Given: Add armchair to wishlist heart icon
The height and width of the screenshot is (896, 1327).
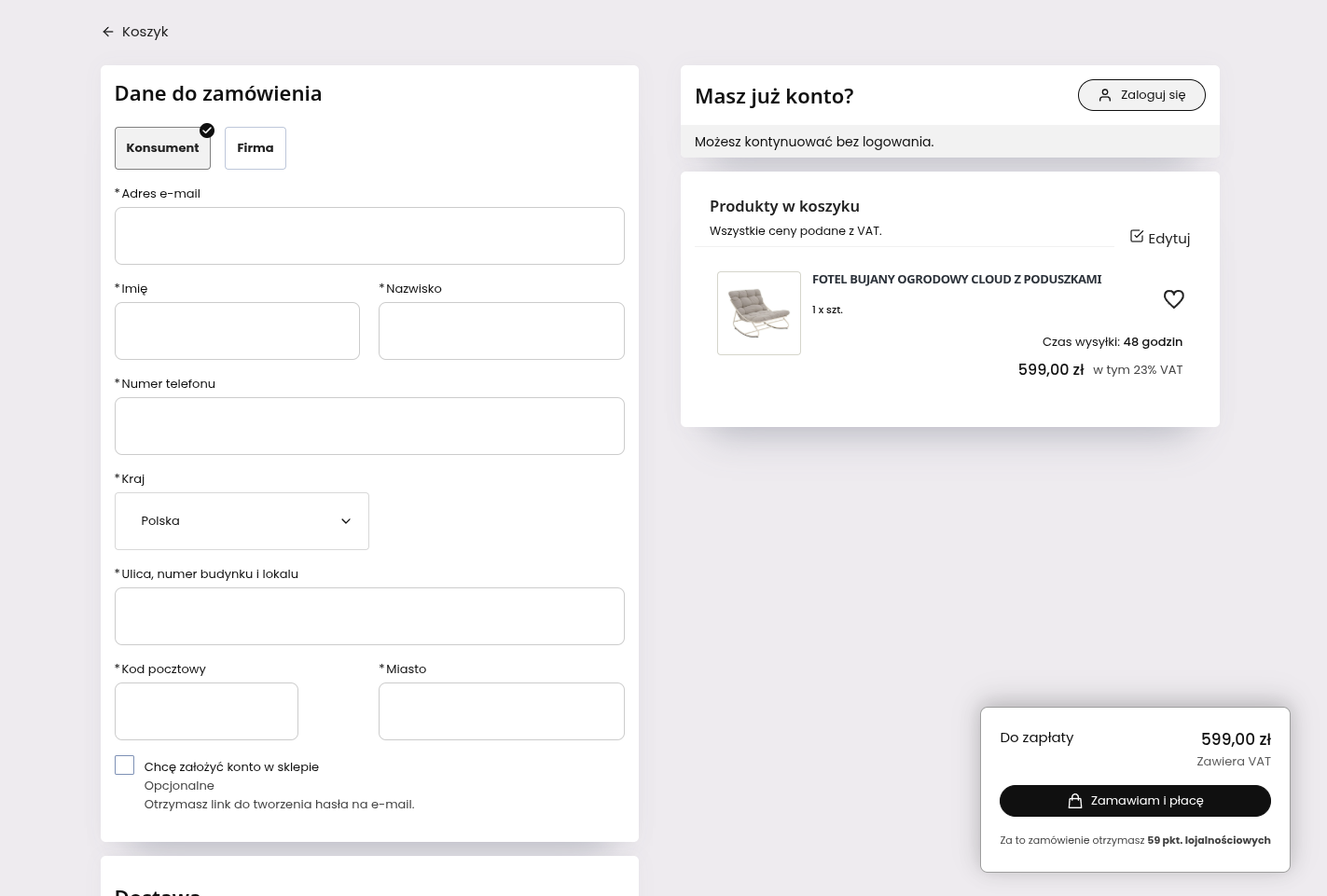Looking at the screenshot, I should pyautogui.click(x=1174, y=299).
